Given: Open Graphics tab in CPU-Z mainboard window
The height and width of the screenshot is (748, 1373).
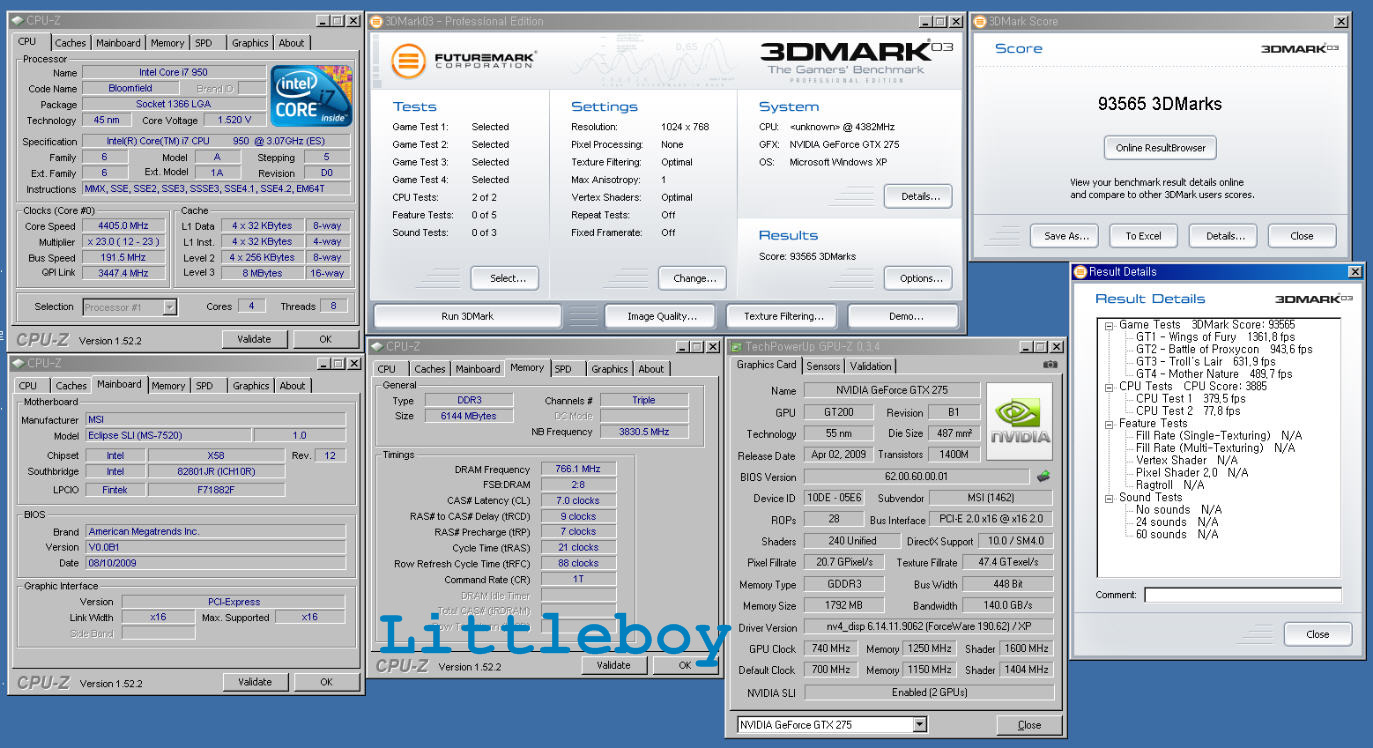Looking at the screenshot, I should pos(250,385).
